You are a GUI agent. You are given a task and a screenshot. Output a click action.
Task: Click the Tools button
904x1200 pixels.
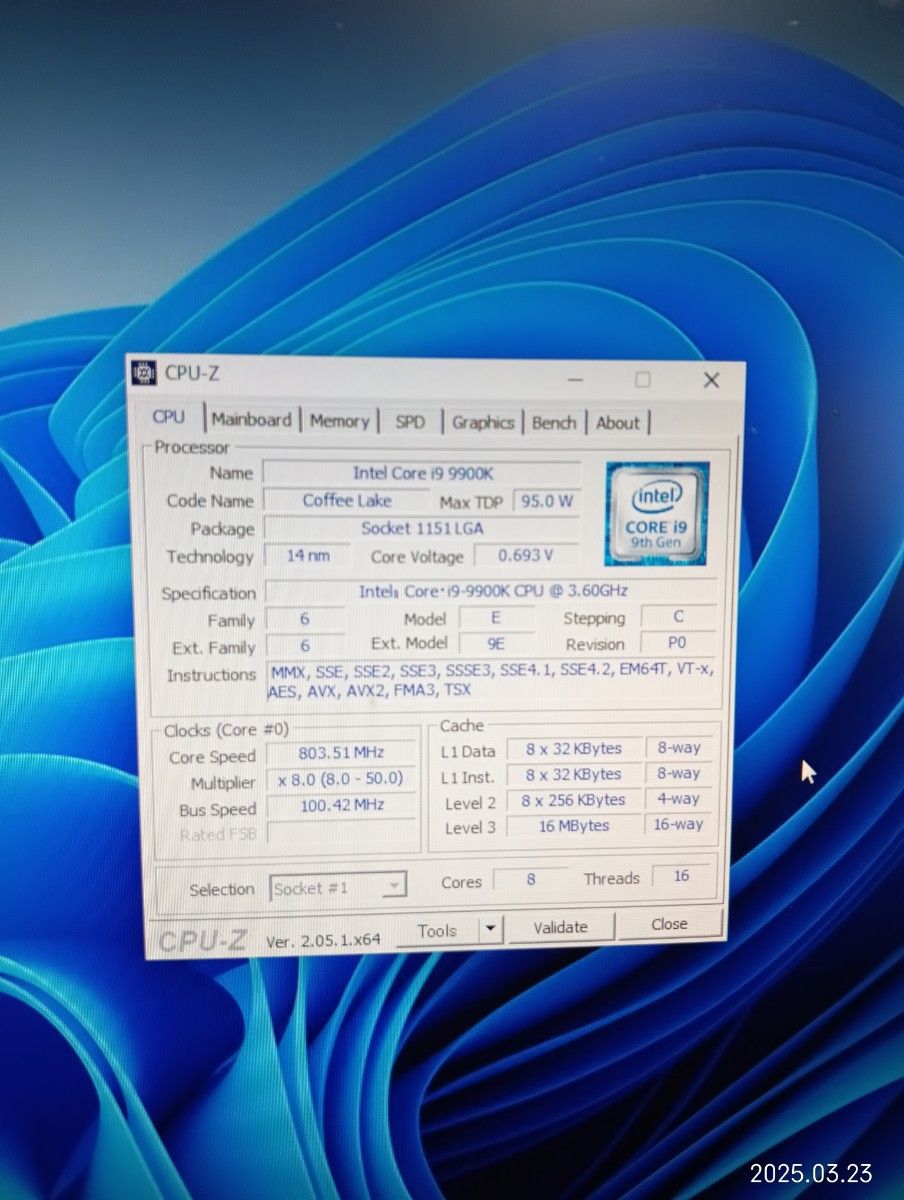pos(437,931)
